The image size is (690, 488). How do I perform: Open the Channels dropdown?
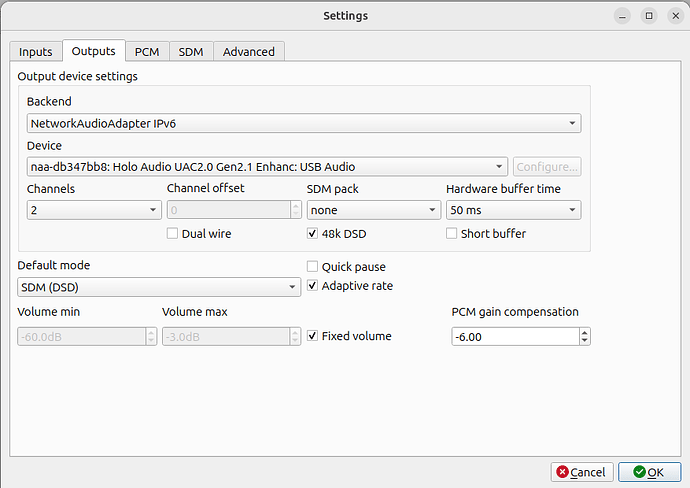pos(94,210)
